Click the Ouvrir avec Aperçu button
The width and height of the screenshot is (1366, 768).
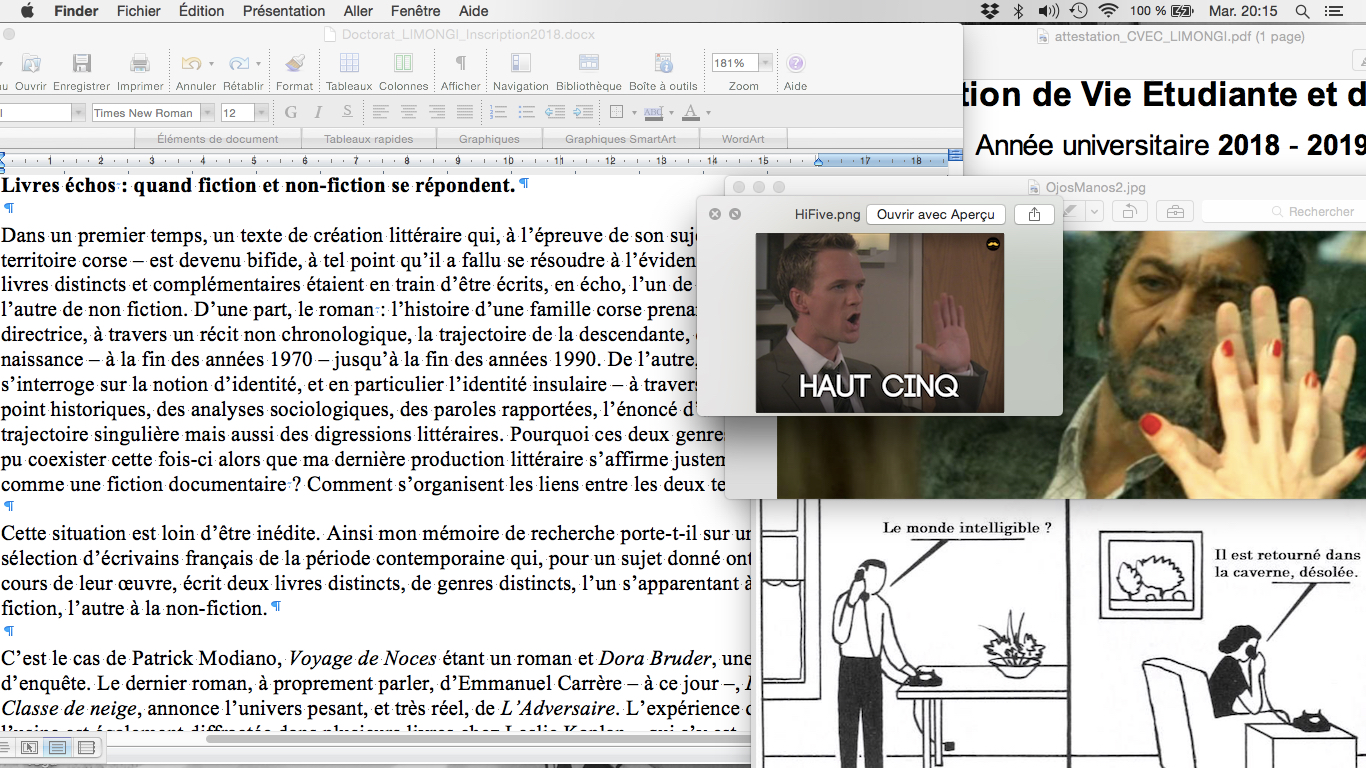[x=935, y=214]
